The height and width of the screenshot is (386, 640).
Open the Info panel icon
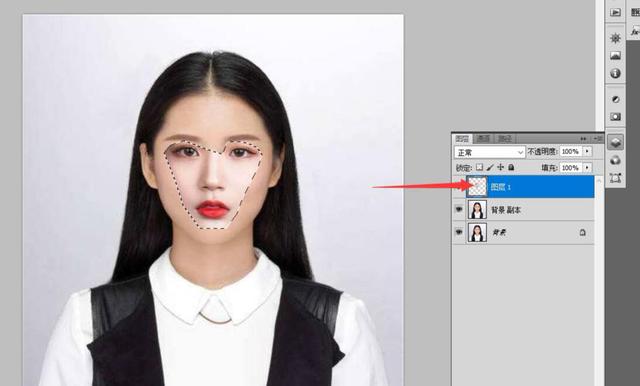point(615,73)
